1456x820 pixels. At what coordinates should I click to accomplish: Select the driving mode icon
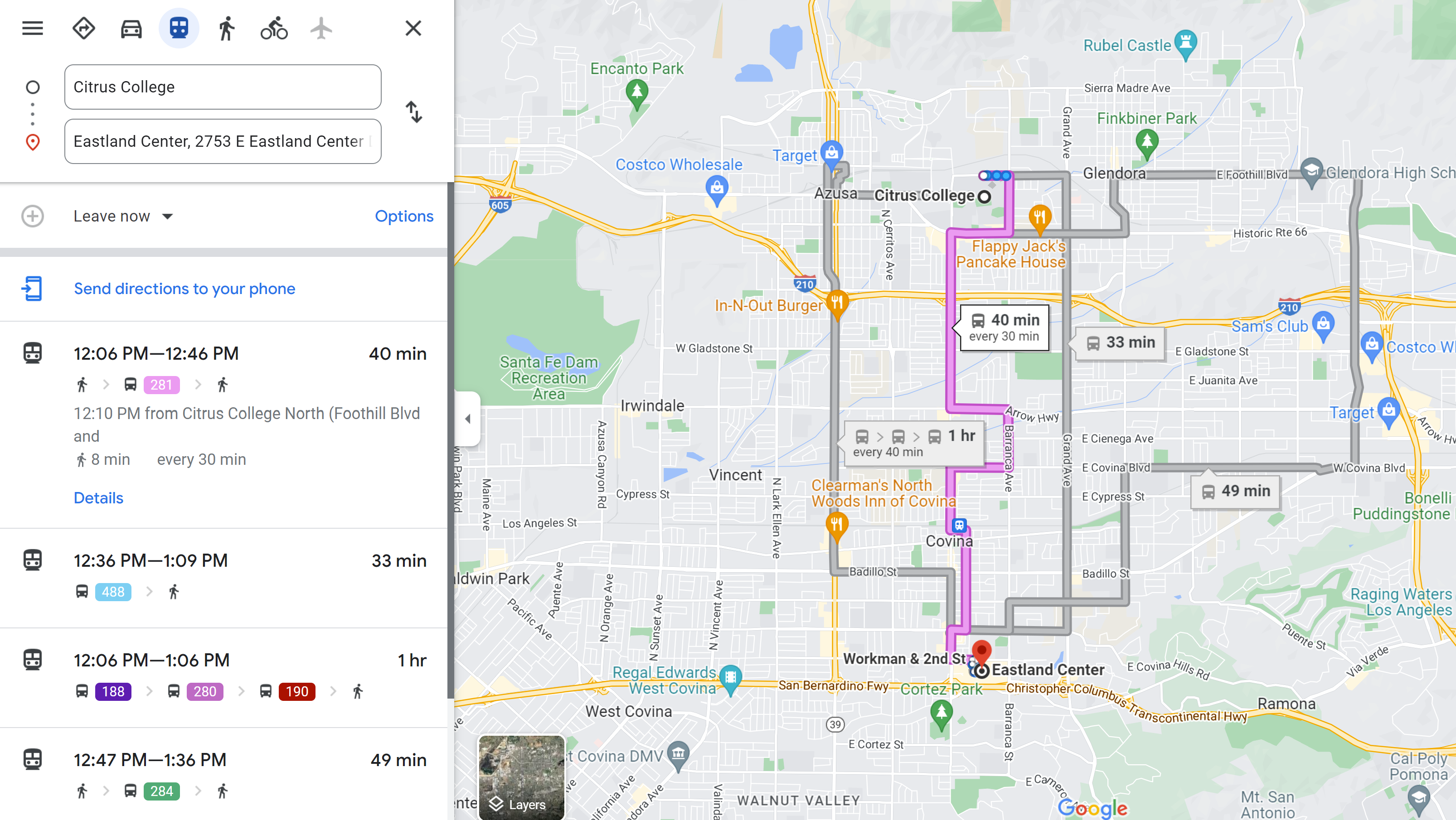[x=130, y=28]
